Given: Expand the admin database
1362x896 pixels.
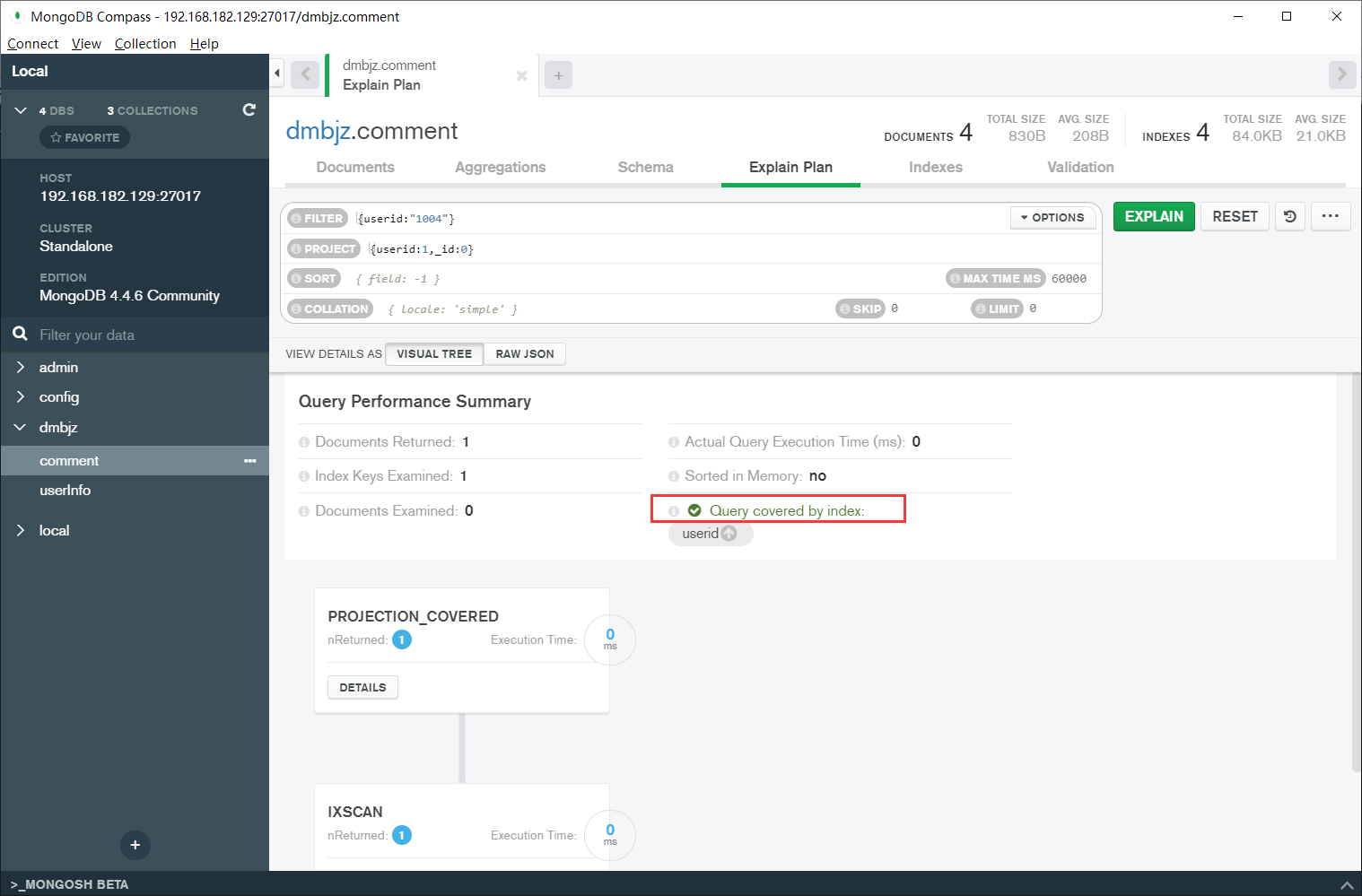Looking at the screenshot, I should [x=21, y=367].
